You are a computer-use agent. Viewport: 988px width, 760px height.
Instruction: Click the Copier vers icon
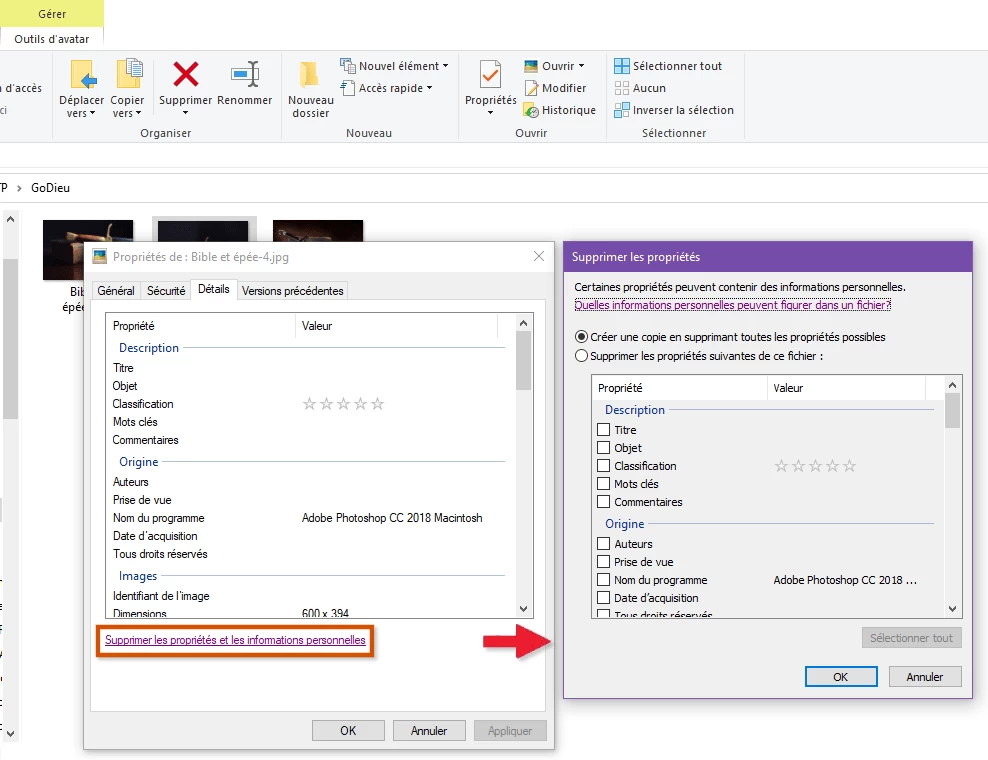point(128,76)
